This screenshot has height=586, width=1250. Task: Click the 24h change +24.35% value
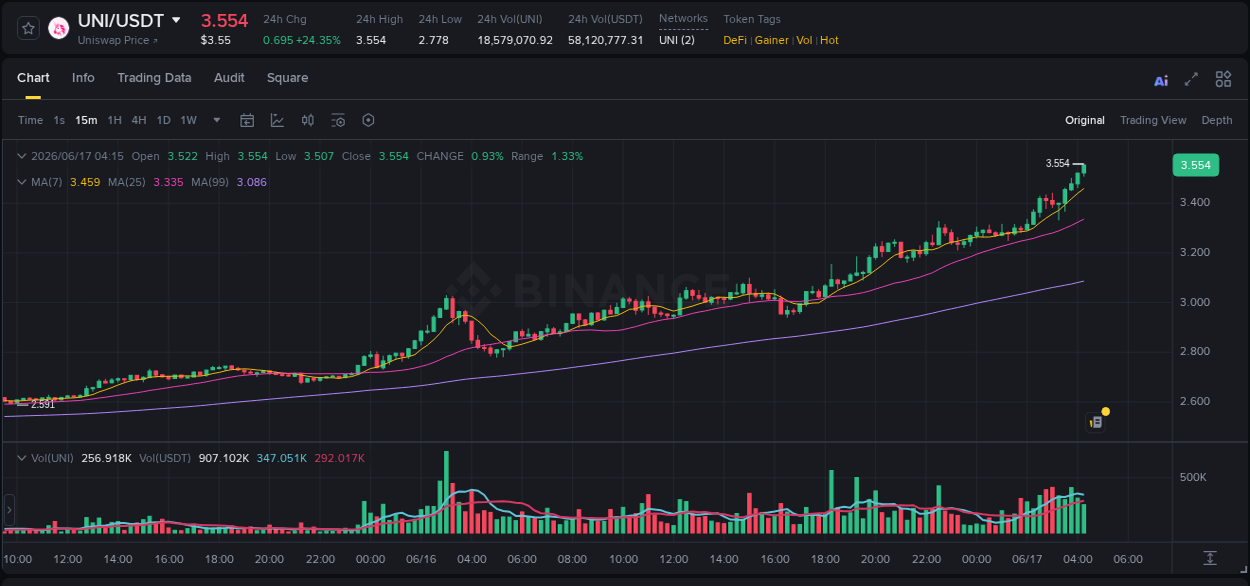click(318, 40)
